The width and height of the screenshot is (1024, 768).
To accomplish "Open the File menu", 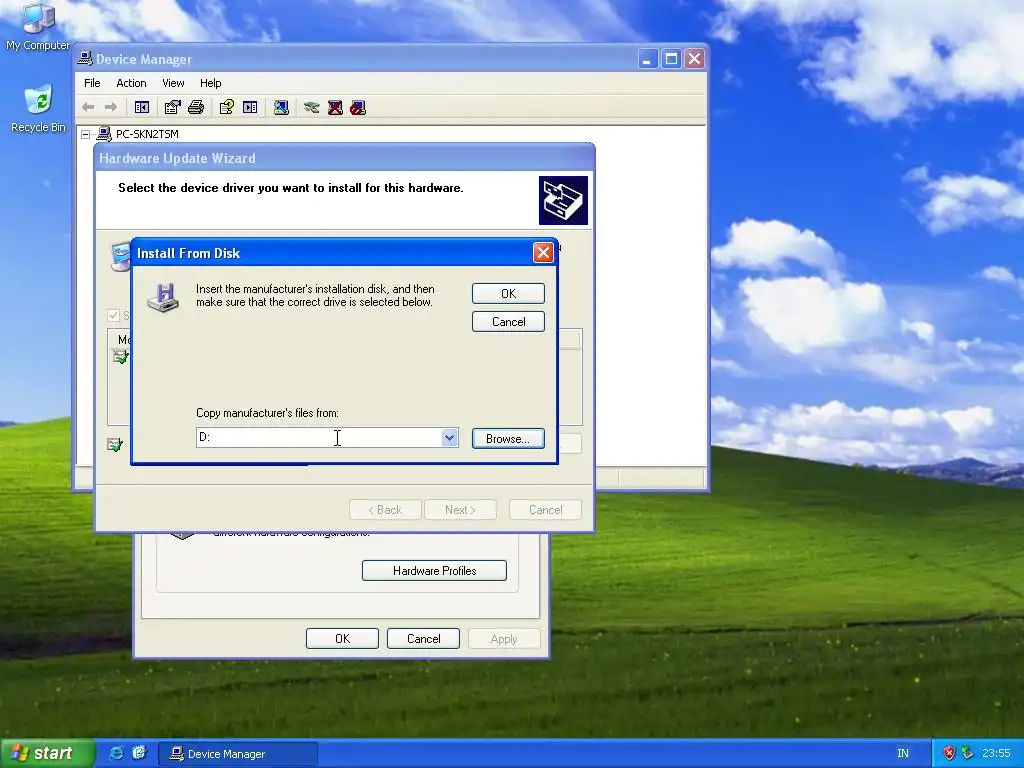I will pos(92,83).
